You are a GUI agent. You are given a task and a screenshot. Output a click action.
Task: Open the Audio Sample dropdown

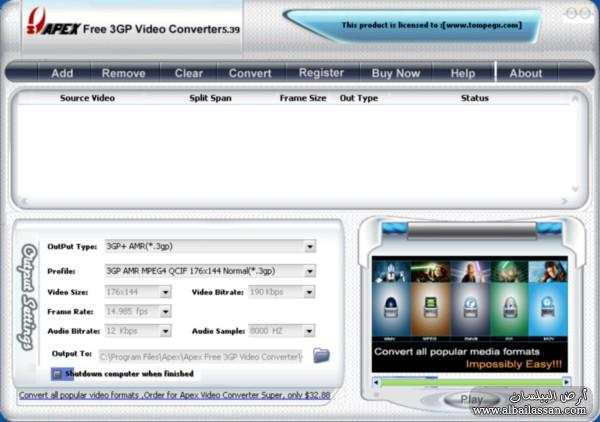(309, 331)
